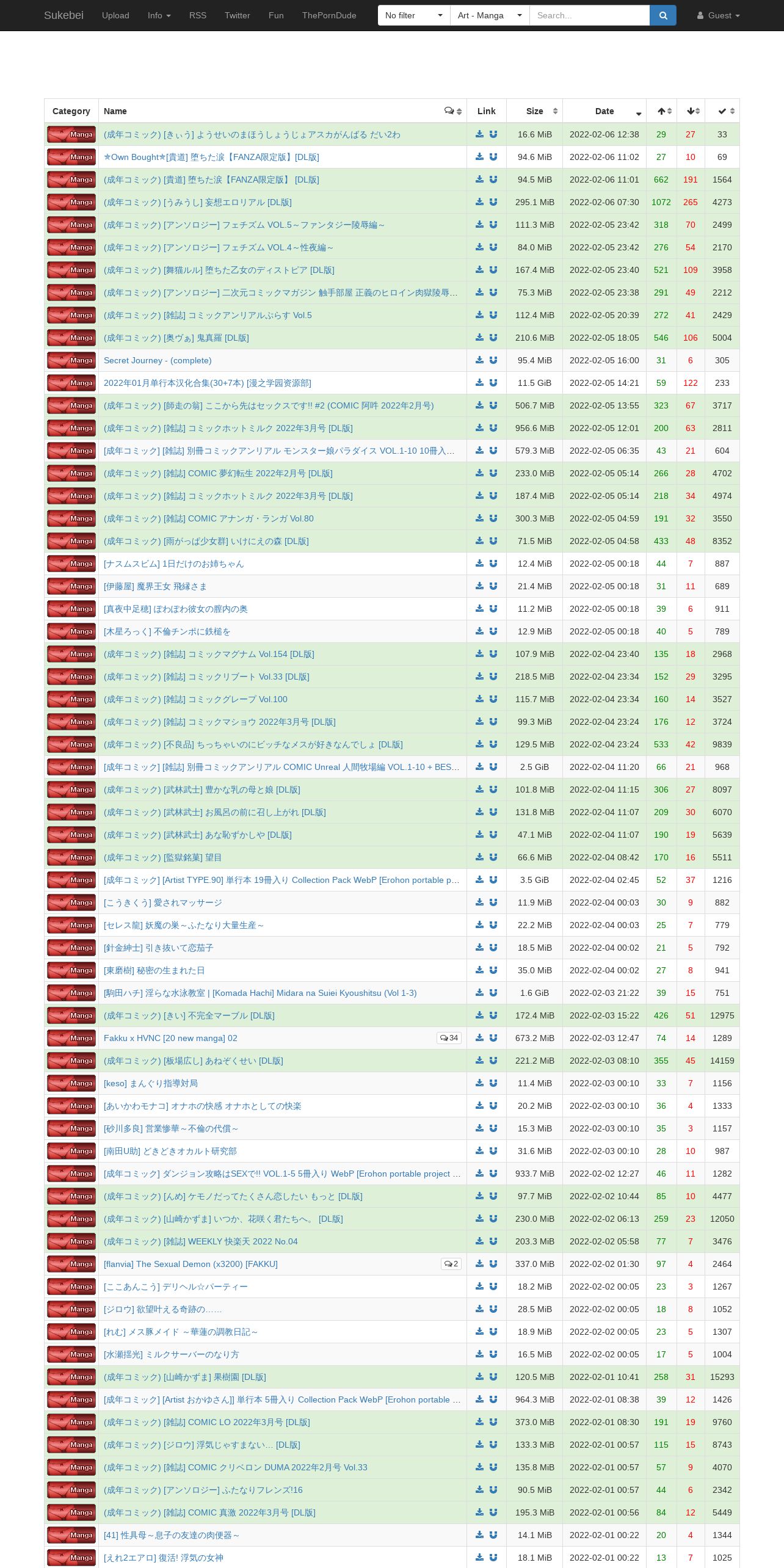Viewport: 784px width, 1568px height.
Task: Download torrent file for the 956.6 MiB row
Action: pos(479,428)
